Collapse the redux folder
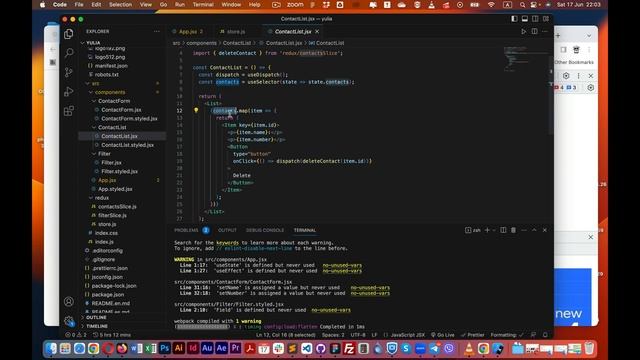 pos(90,198)
